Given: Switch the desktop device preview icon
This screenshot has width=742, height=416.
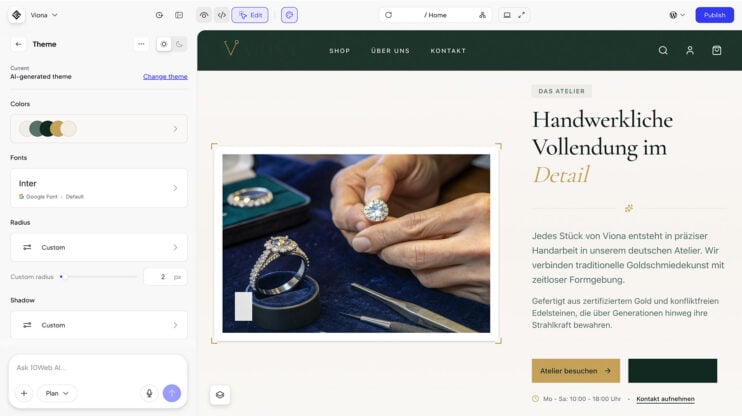Looking at the screenshot, I should [x=507, y=15].
